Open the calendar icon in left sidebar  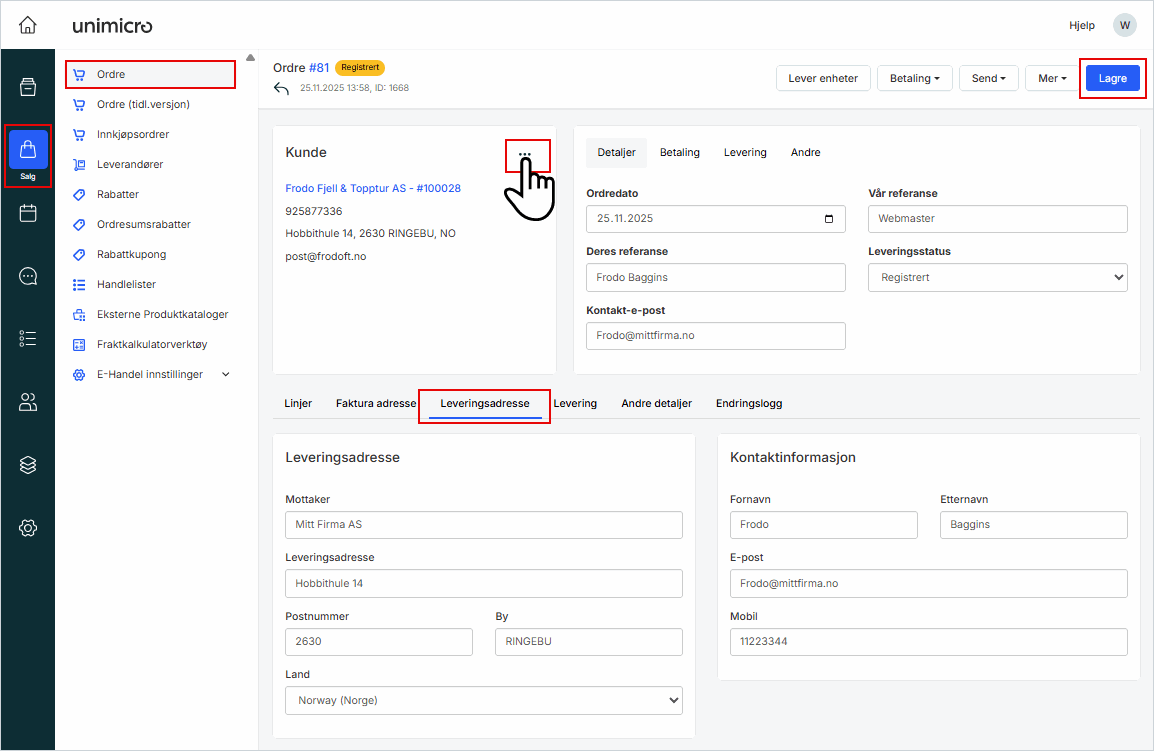[28, 213]
